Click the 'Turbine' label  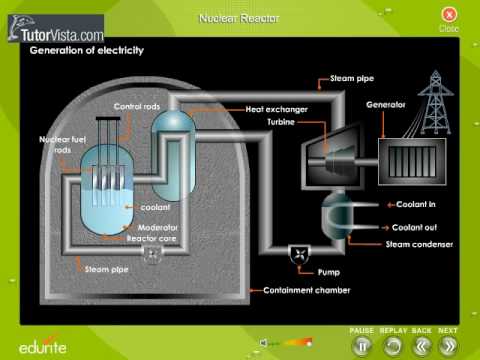pyautogui.click(x=281, y=122)
